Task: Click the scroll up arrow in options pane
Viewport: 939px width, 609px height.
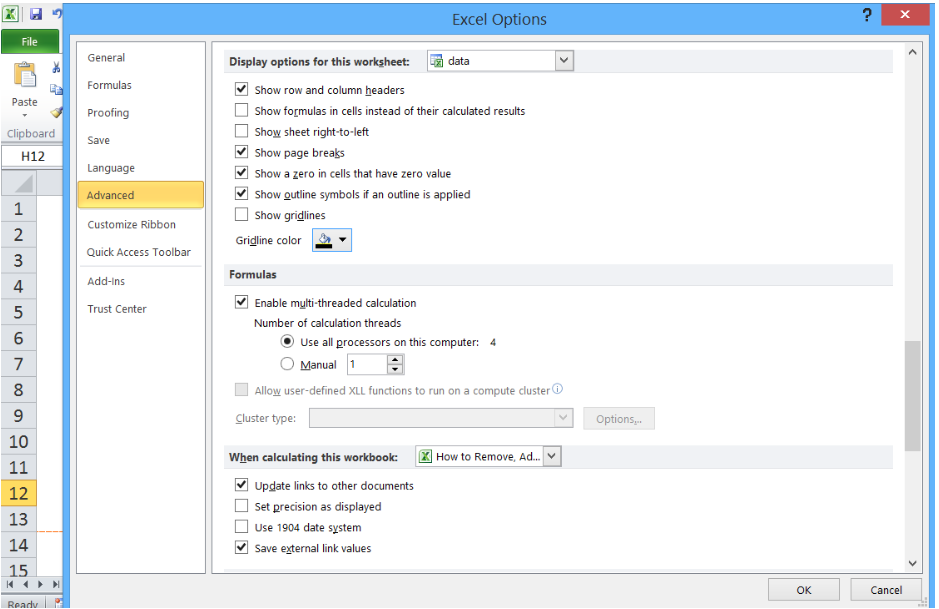Action: 912,52
